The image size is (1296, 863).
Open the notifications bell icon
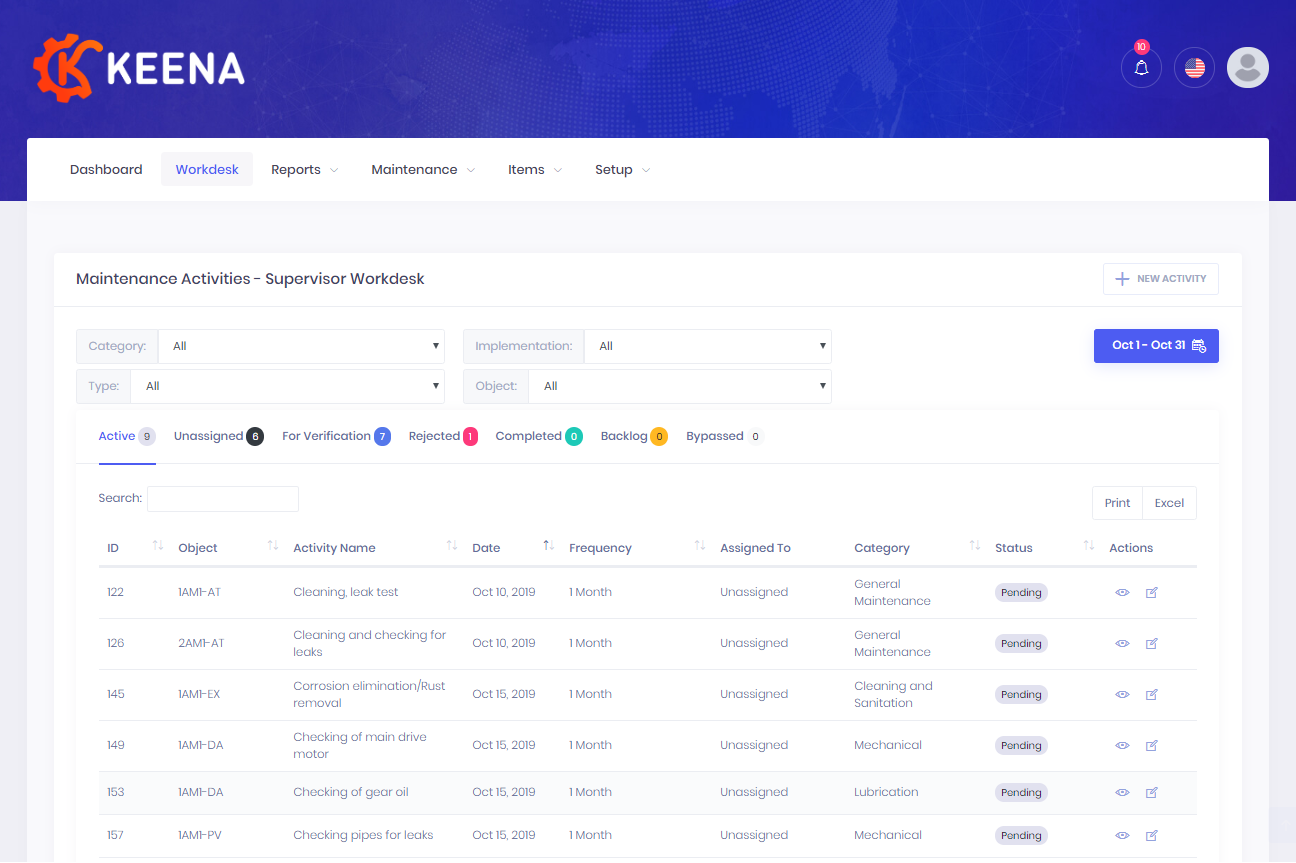coord(1141,68)
